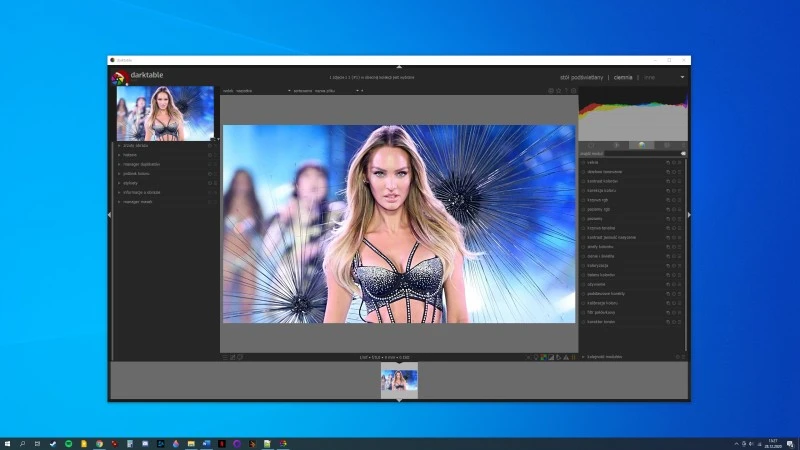Click the darktable logo icon

pos(119,77)
